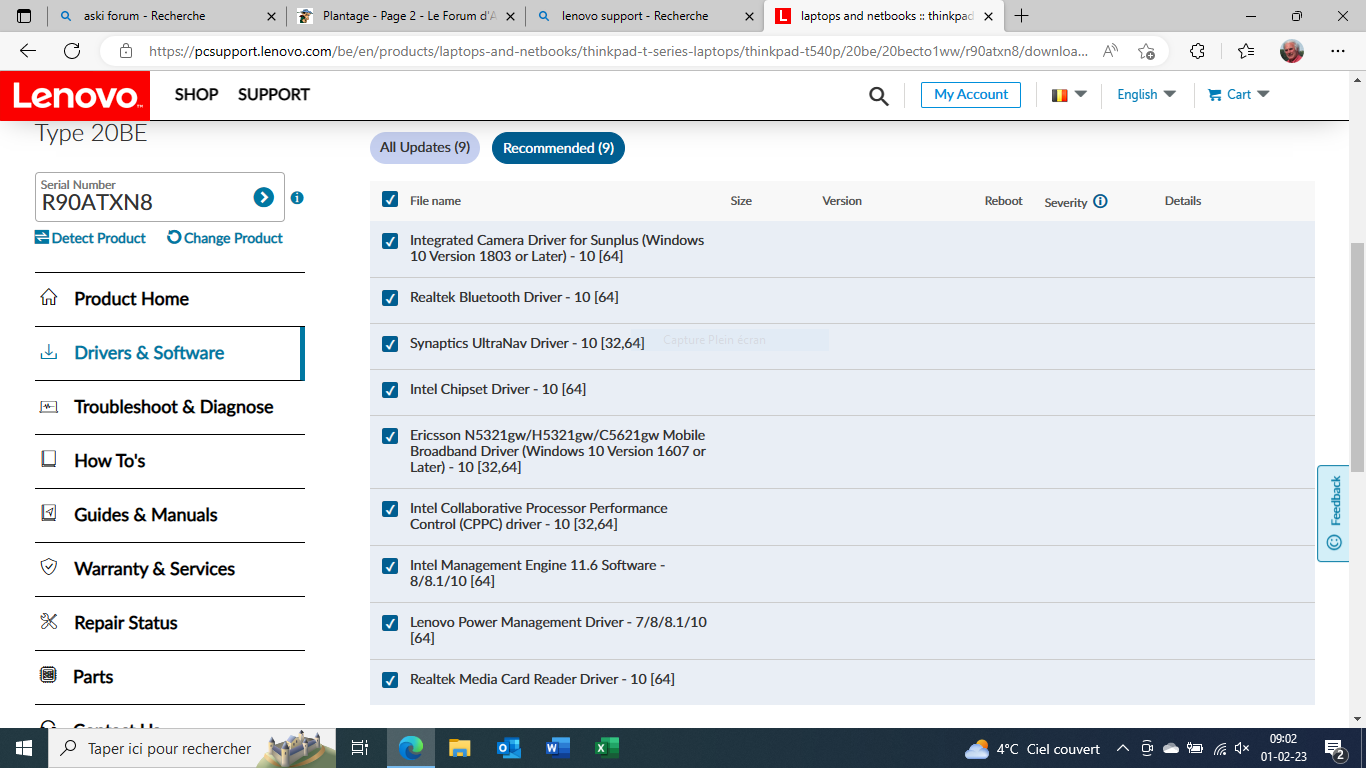
Task: Open the Cart dropdown
Action: tap(1239, 95)
